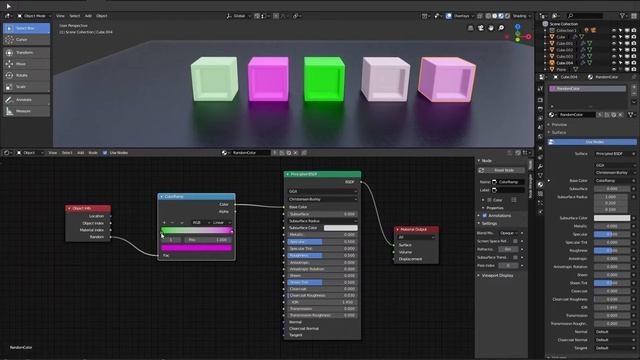The height and width of the screenshot is (360, 640).
Task: Toggle the Screen Space Refraction checkbox
Action: (515, 241)
